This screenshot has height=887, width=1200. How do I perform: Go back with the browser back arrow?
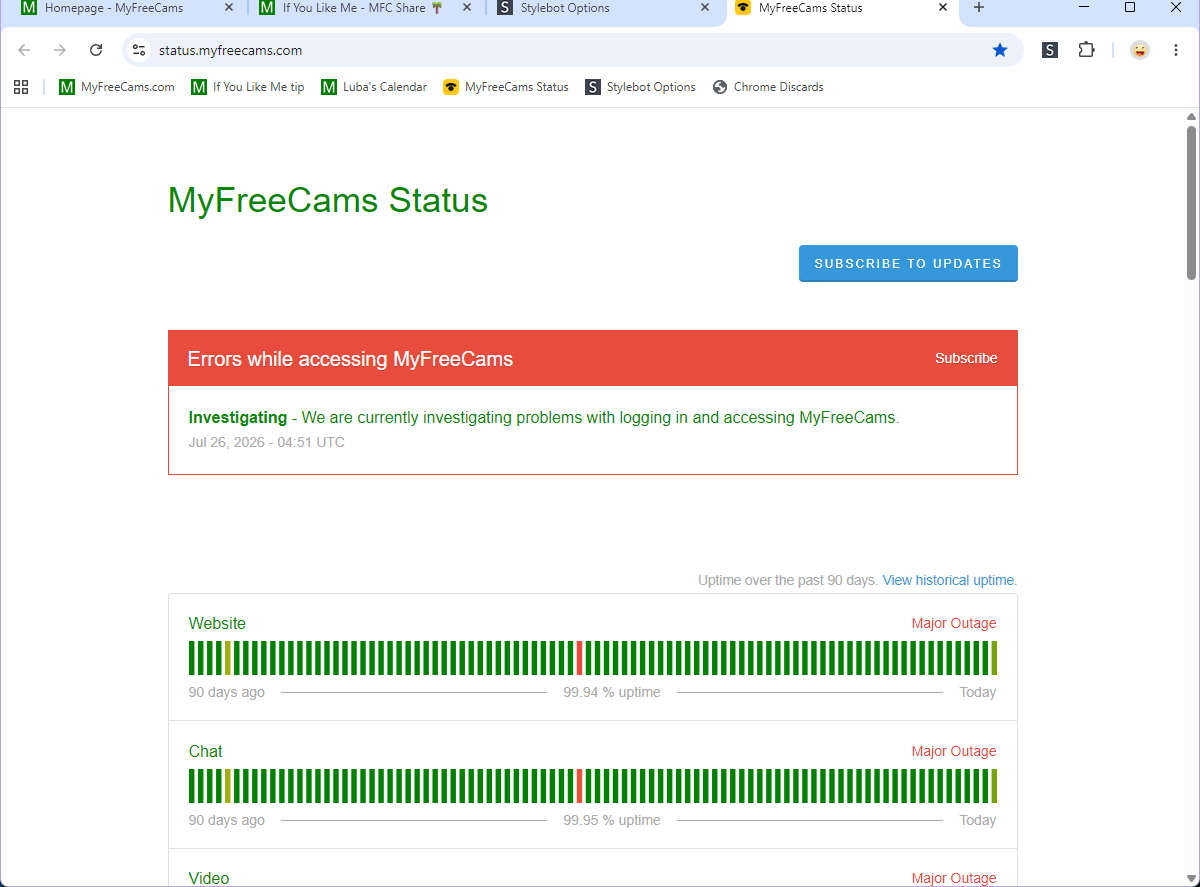24,50
